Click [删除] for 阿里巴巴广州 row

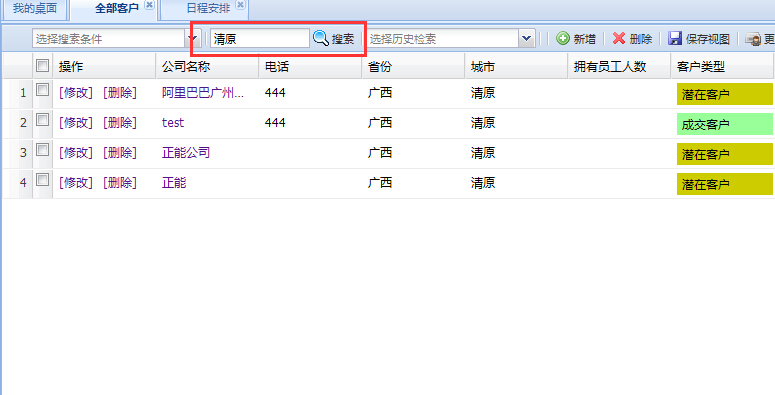click(120, 93)
